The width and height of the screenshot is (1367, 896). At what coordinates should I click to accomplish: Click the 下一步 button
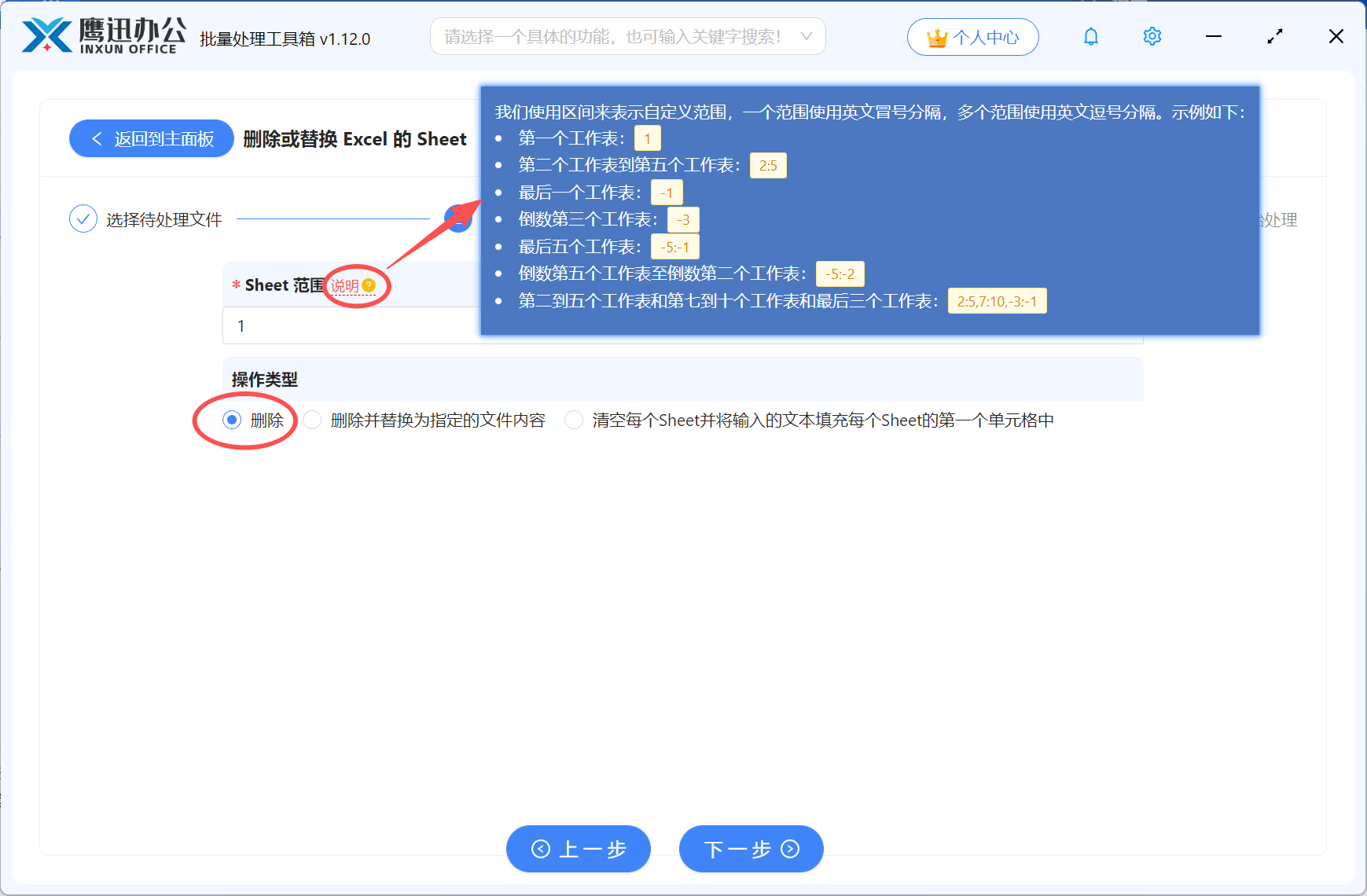pyautogui.click(x=751, y=849)
